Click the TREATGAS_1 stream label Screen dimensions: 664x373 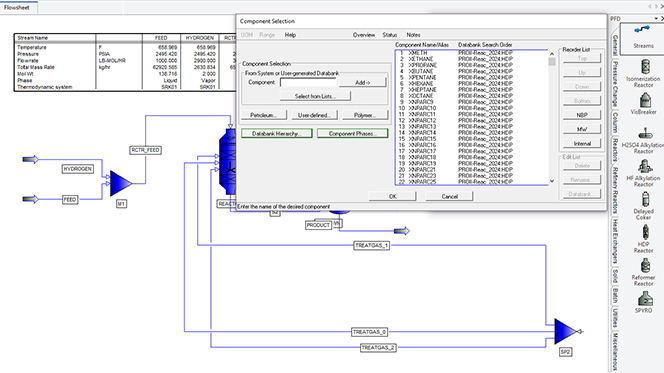coord(371,246)
